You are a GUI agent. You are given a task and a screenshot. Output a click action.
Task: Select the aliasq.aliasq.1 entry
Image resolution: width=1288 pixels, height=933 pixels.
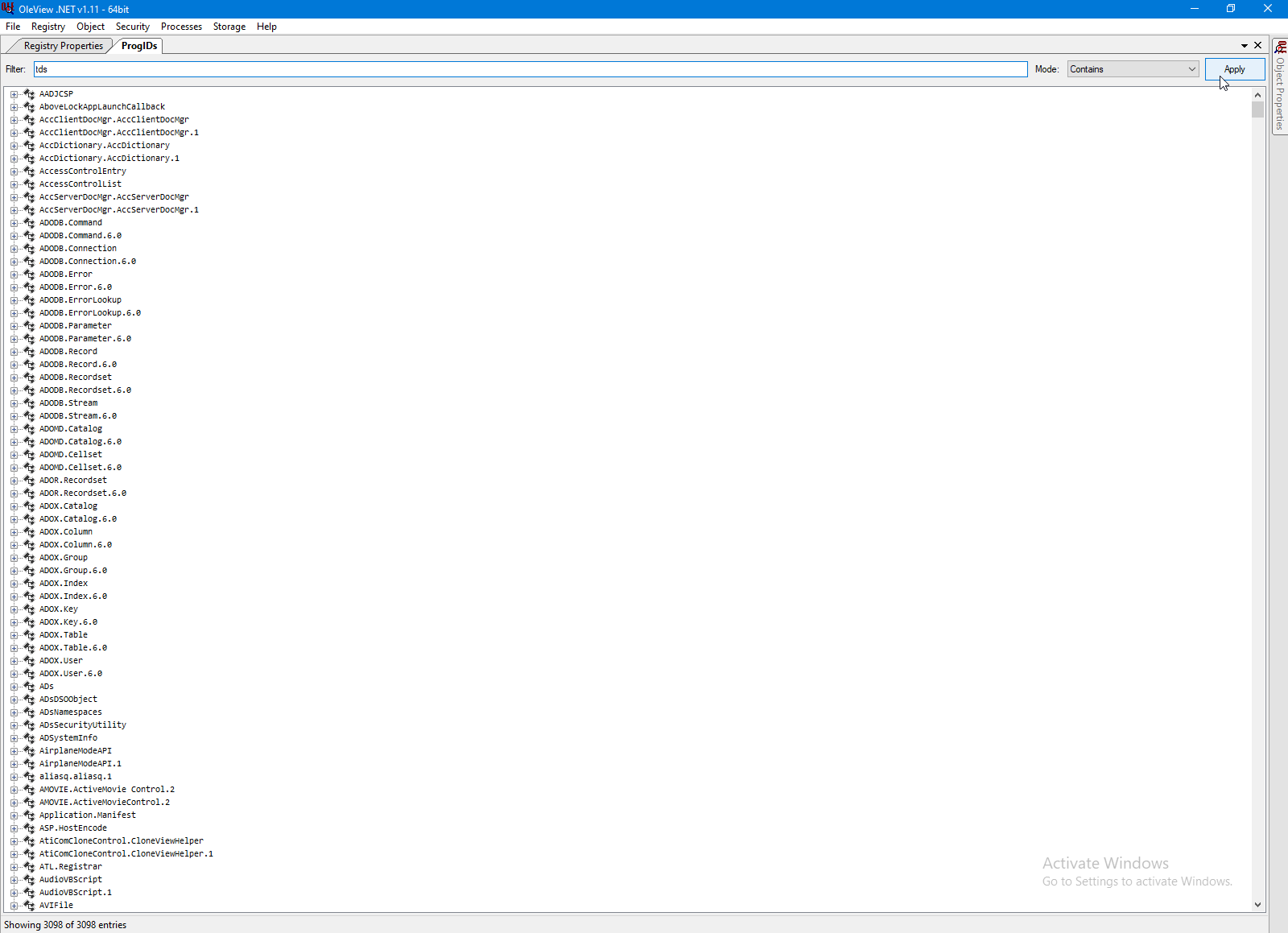76,777
